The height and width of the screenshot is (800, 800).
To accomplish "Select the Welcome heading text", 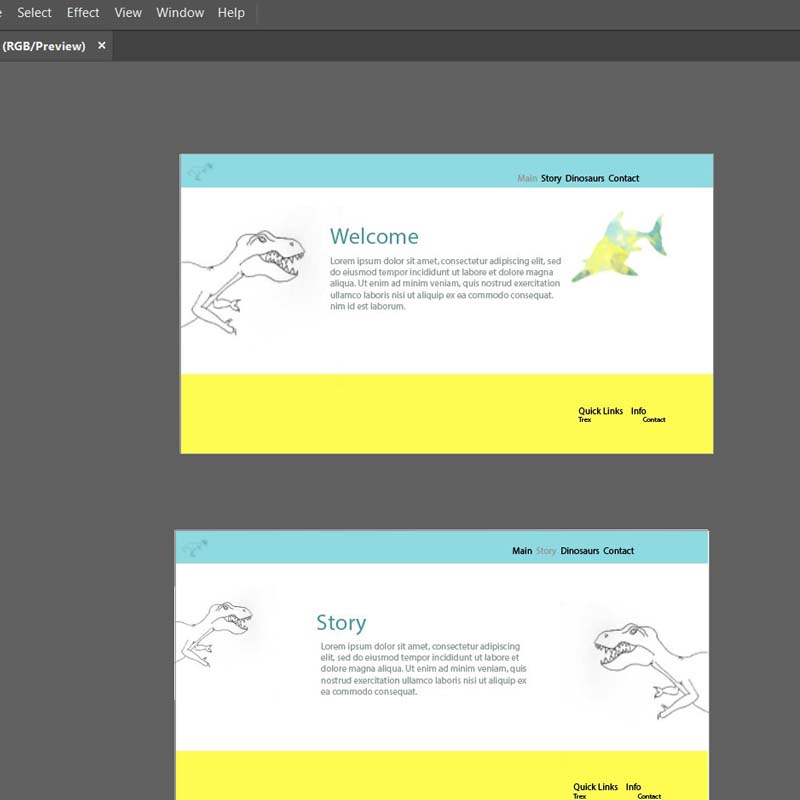I will point(374,237).
